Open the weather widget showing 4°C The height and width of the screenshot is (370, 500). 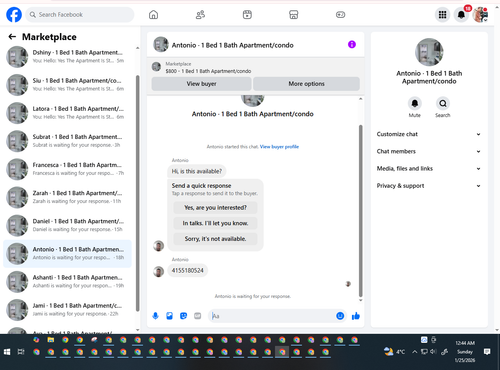pos(395,352)
